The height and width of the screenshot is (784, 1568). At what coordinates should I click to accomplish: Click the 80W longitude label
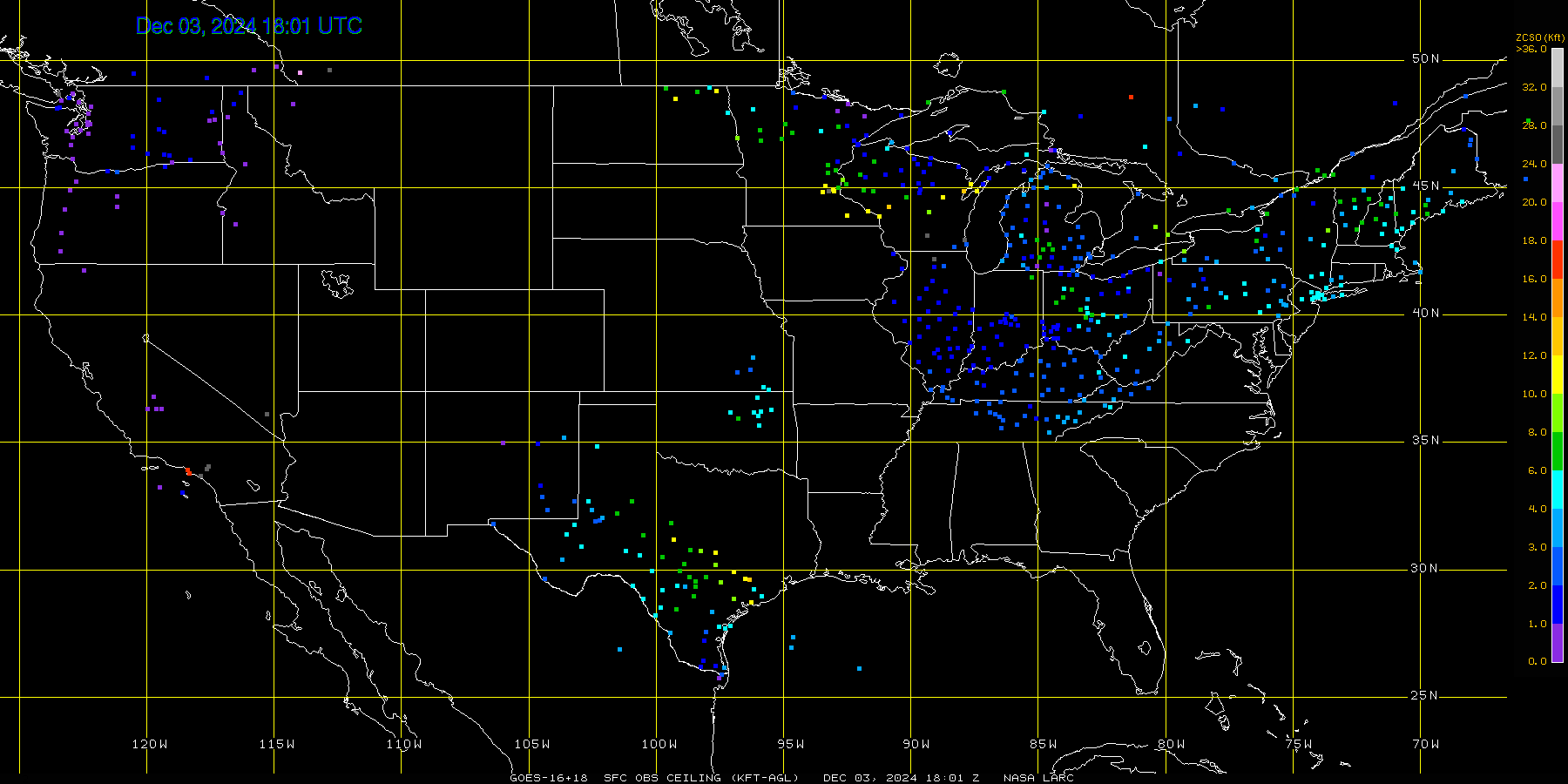coord(1172,744)
